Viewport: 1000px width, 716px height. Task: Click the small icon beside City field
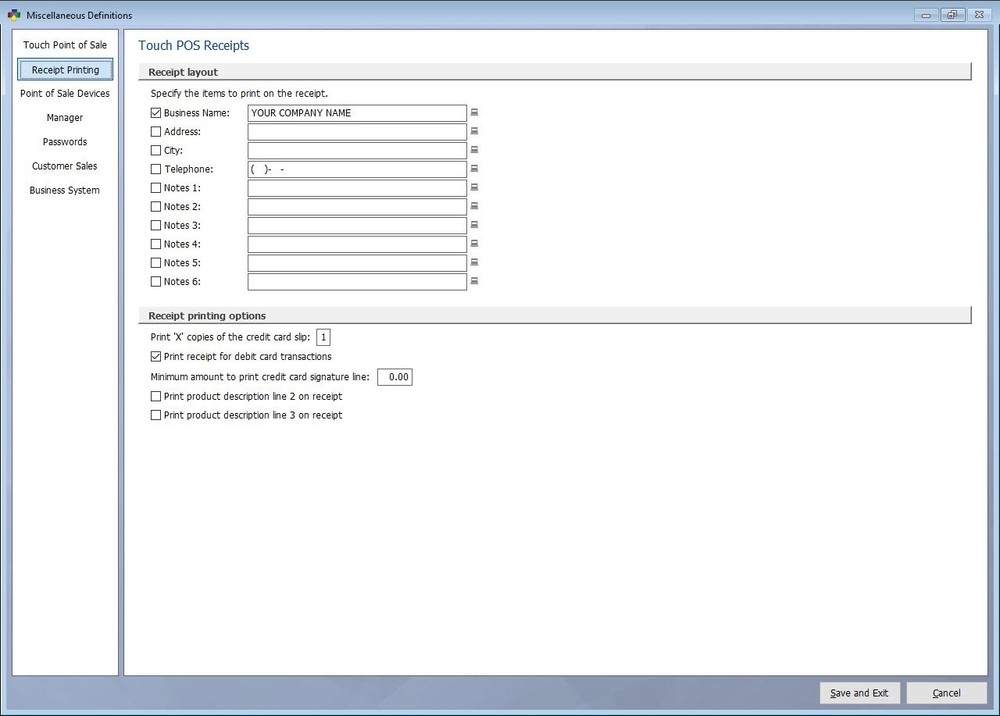pyautogui.click(x=475, y=150)
